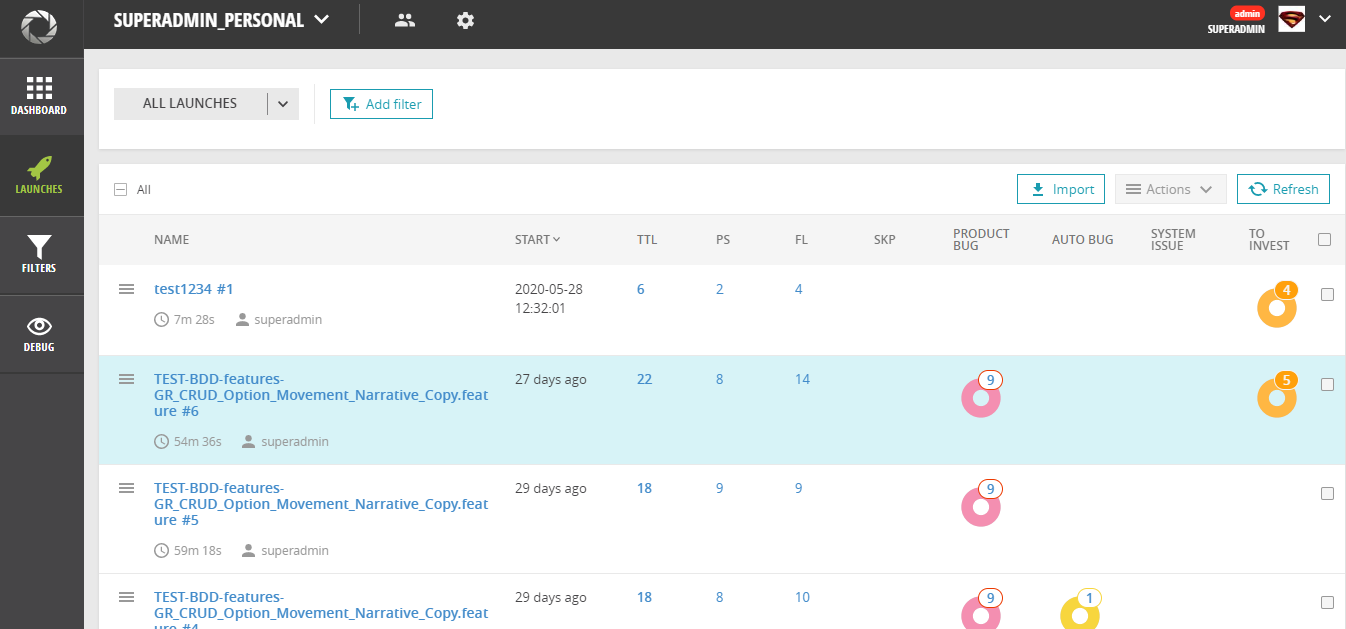Click the SKP column header
The height and width of the screenshot is (629, 1346).
[885, 240]
